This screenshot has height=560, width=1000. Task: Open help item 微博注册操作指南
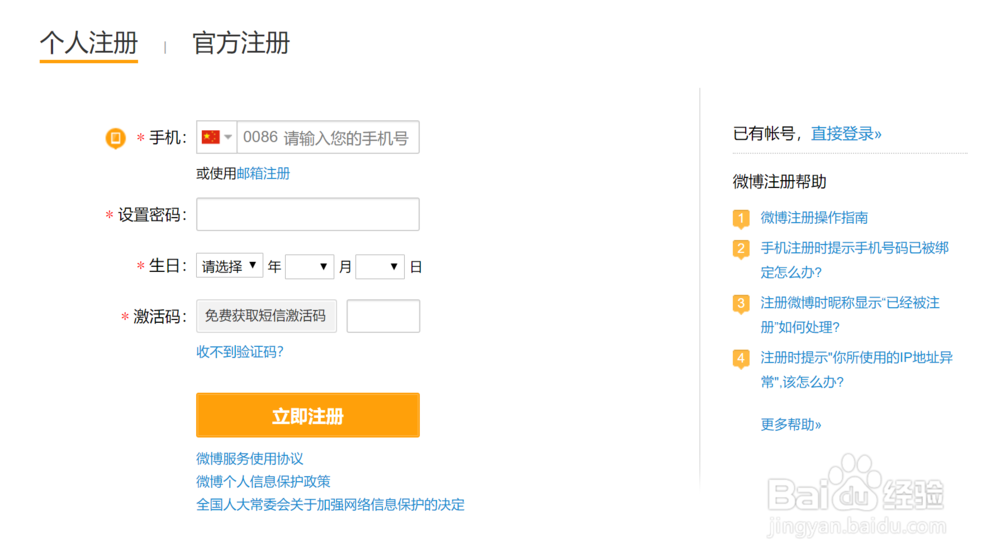click(814, 217)
